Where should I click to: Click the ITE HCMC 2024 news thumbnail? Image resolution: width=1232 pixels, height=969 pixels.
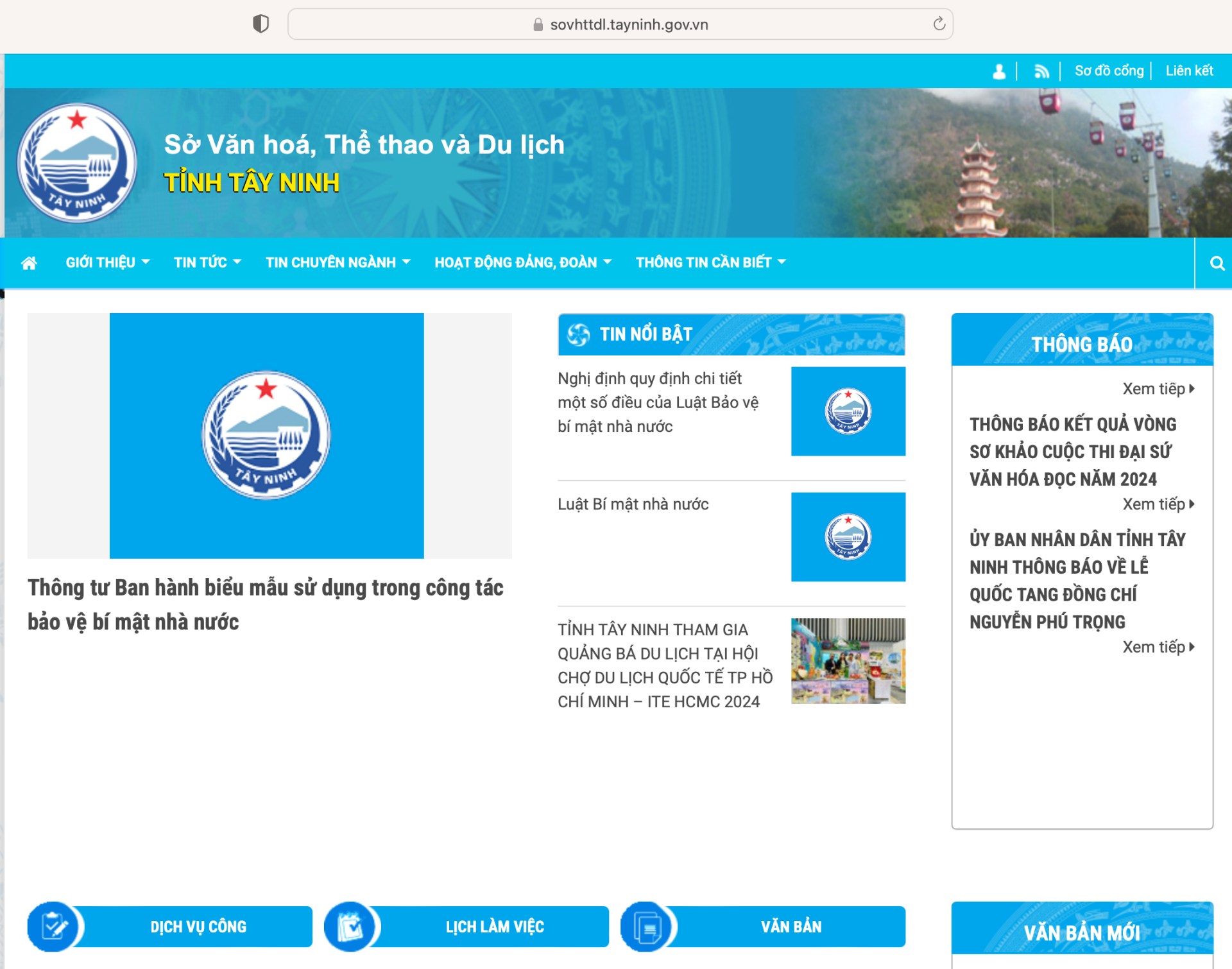coord(848,661)
